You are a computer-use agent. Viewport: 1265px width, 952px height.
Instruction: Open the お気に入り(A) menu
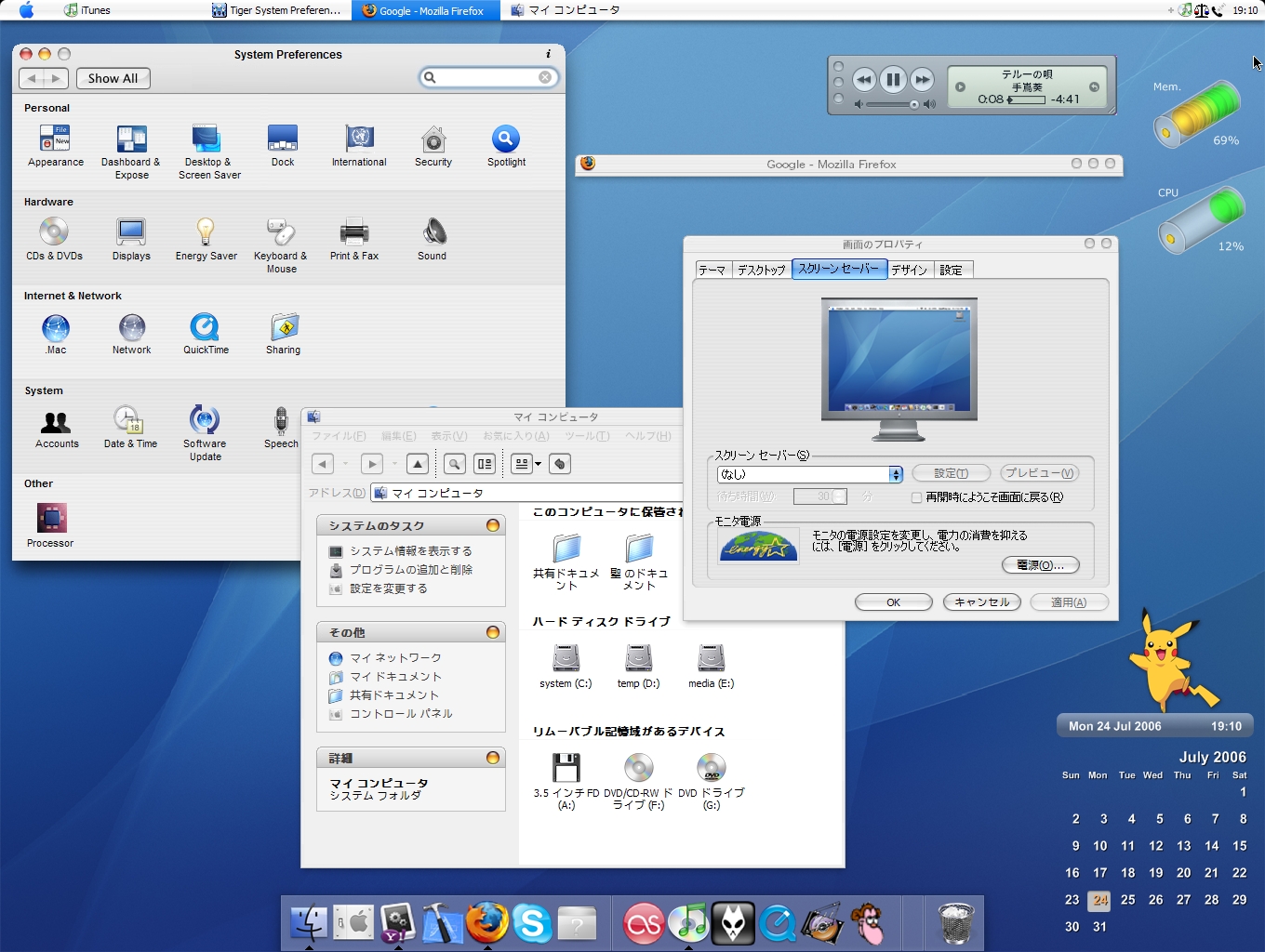click(515, 436)
